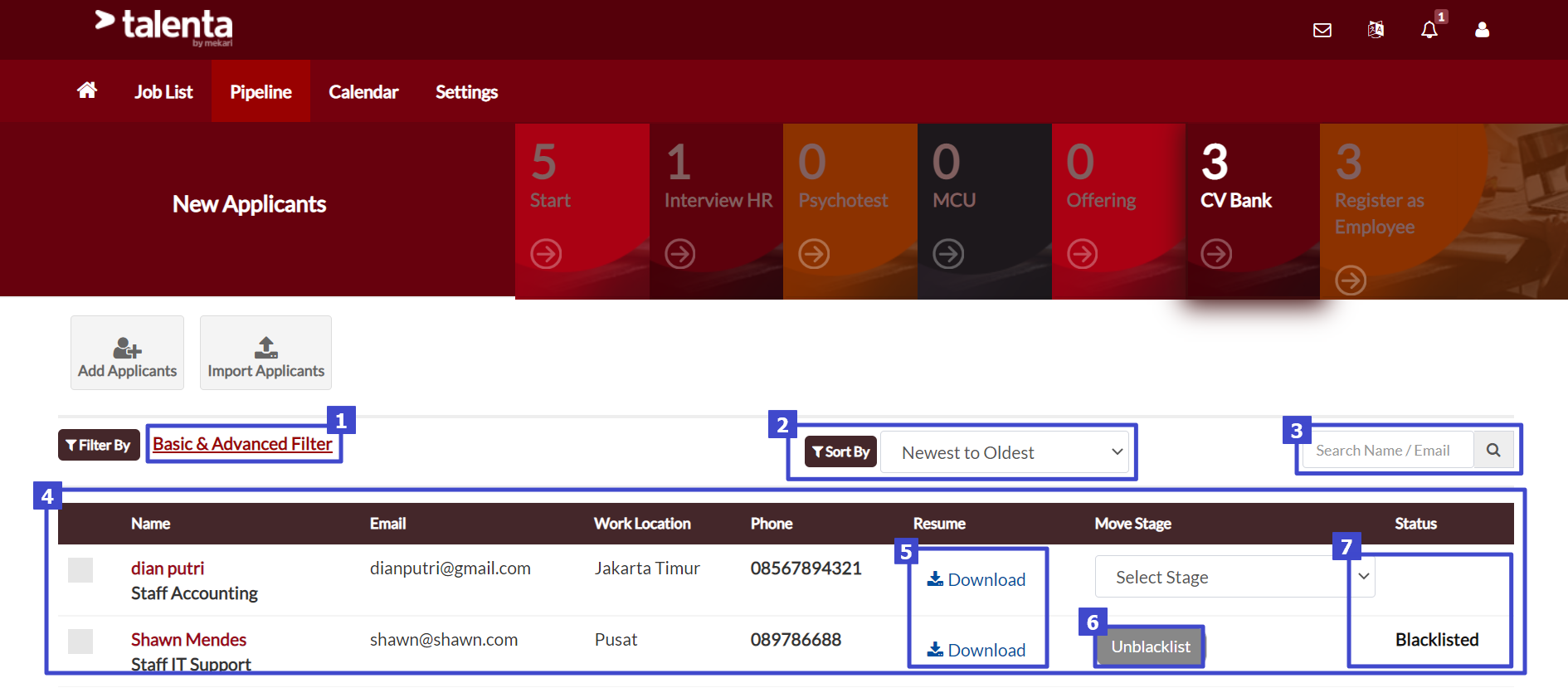Click the Unblacklist button
Screen dimensions: 1568x688
tap(1150, 647)
